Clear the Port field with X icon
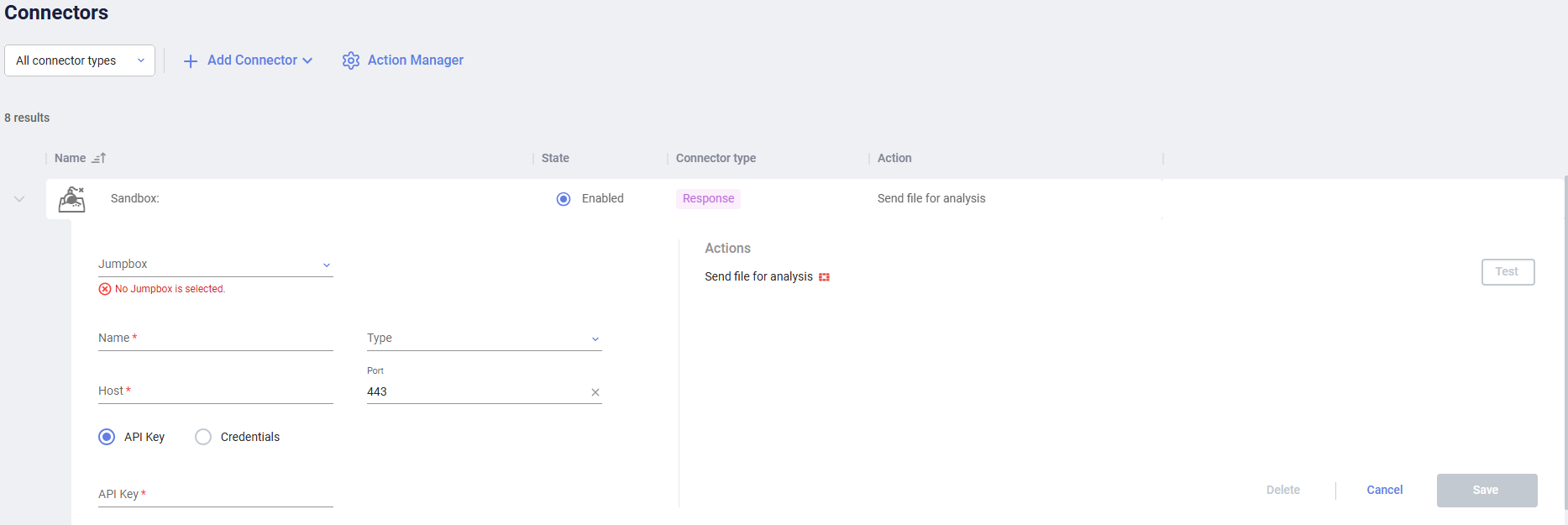Viewport: 1568px width, 525px height. [x=595, y=392]
